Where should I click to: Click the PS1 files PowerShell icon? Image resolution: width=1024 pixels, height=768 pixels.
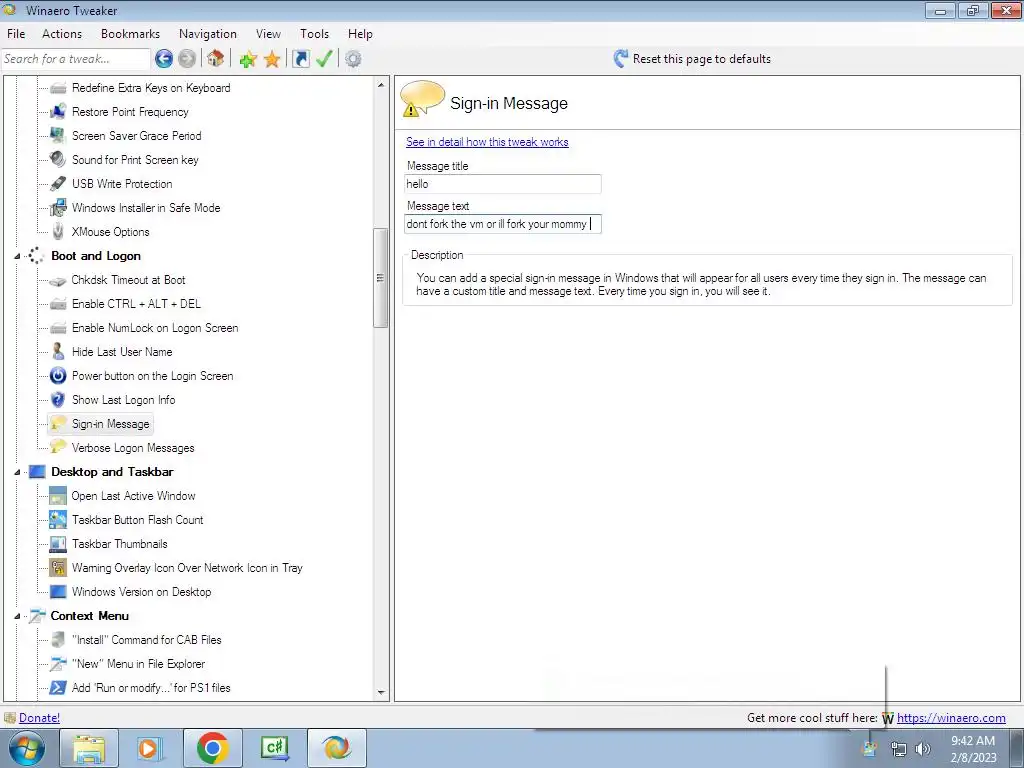[58, 688]
